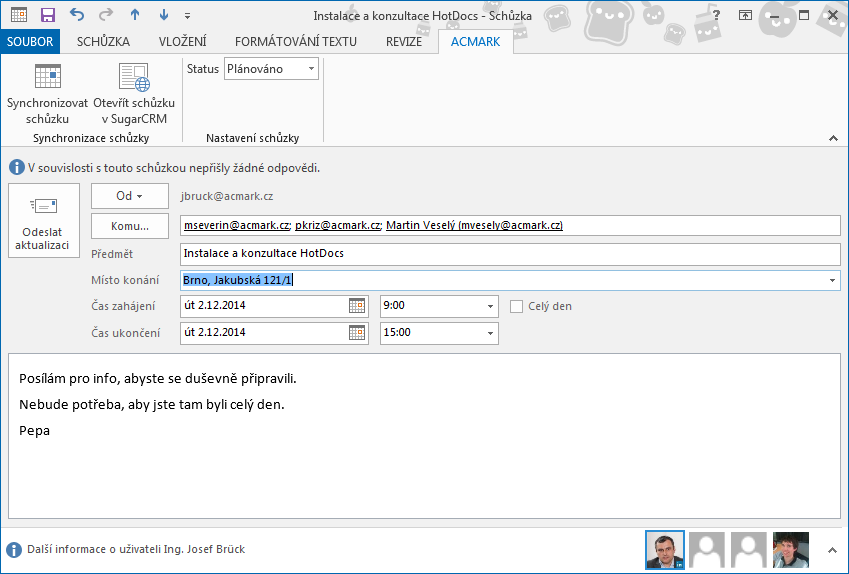This screenshot has width=849, height=574.
Task: Select the ACMARK ribbon tab
Action: click(475, 42)
